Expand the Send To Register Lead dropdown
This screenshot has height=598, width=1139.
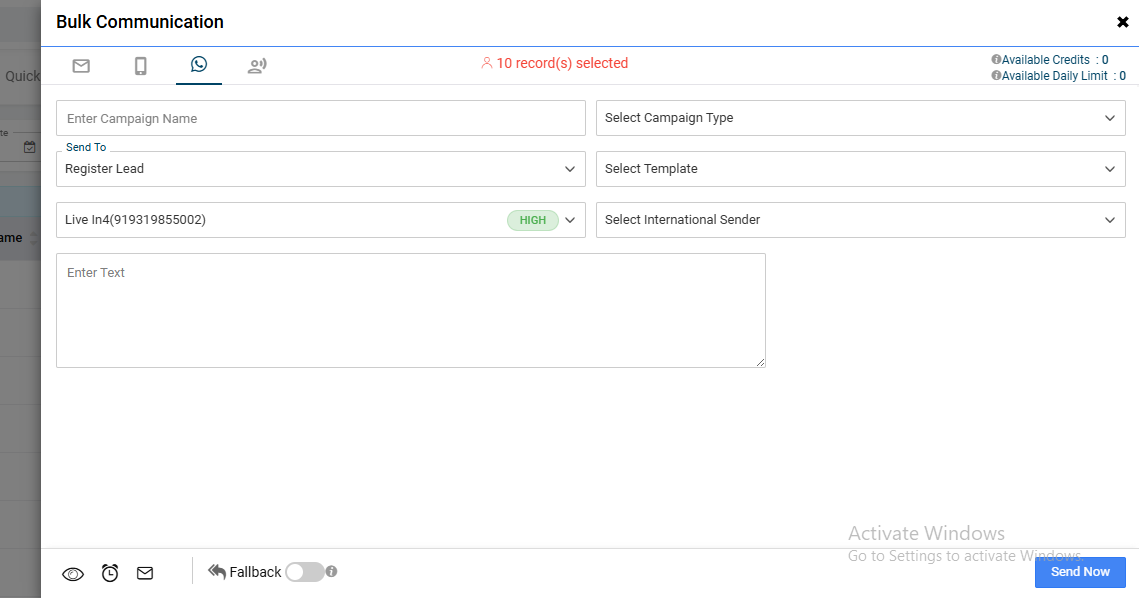[x=320, y=169]
